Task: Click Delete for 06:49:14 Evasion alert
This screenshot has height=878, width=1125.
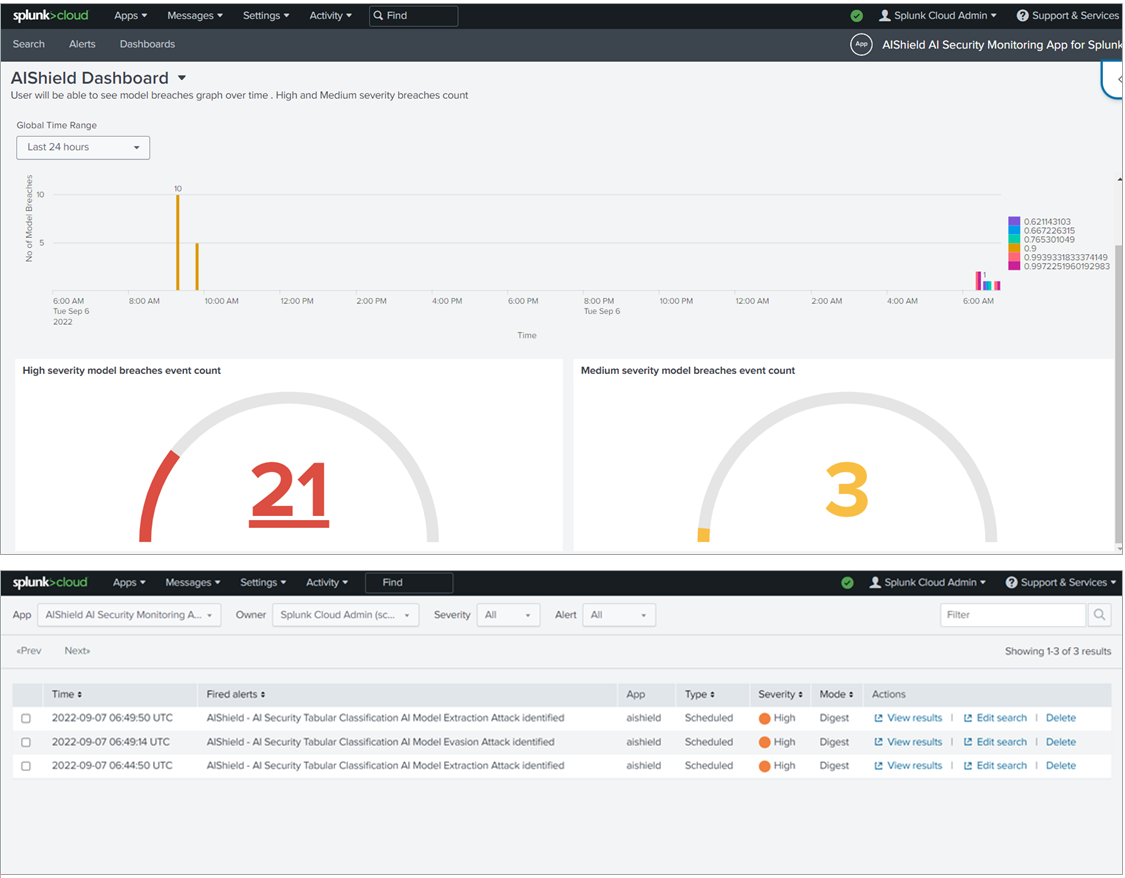Action: pyautogui.click(x=1060, y=742)
